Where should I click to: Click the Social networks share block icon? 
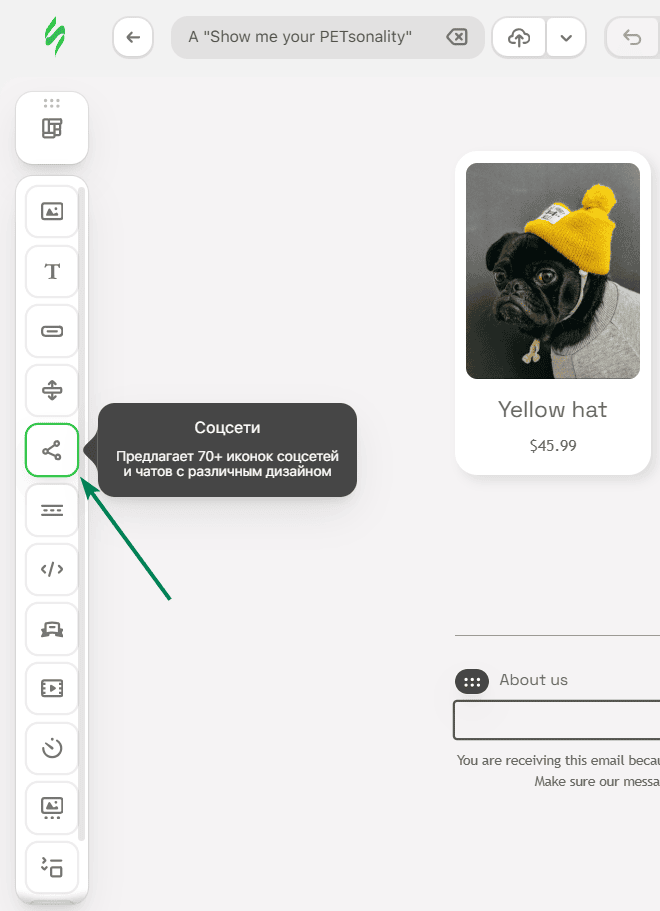pos(52,450)
